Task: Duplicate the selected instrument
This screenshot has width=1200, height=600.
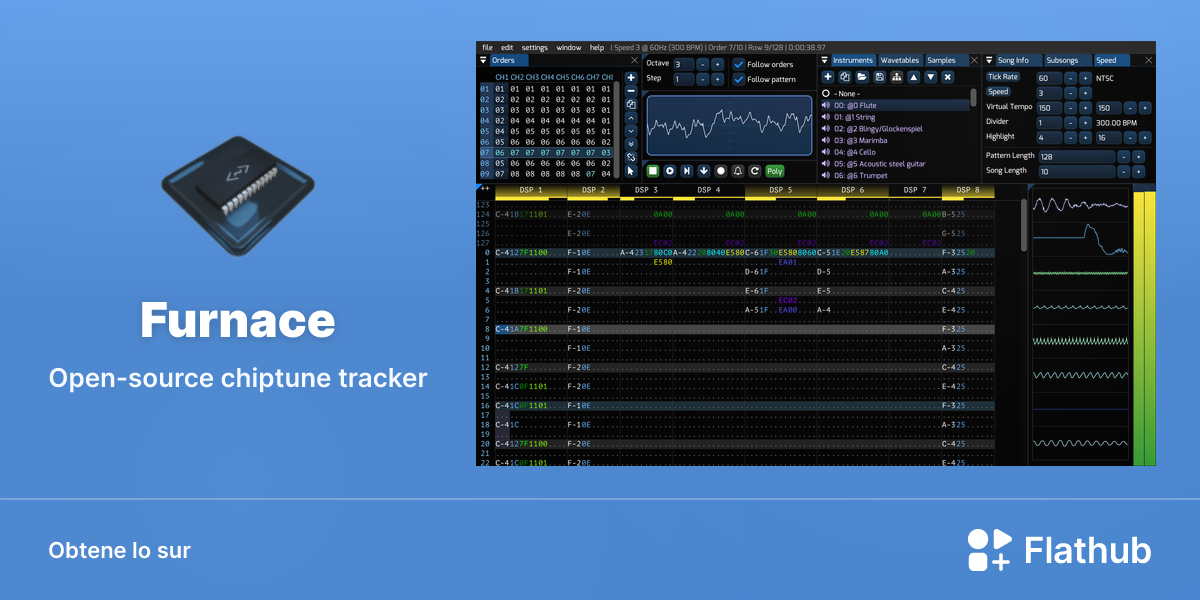Action: [x=844, y=77]
